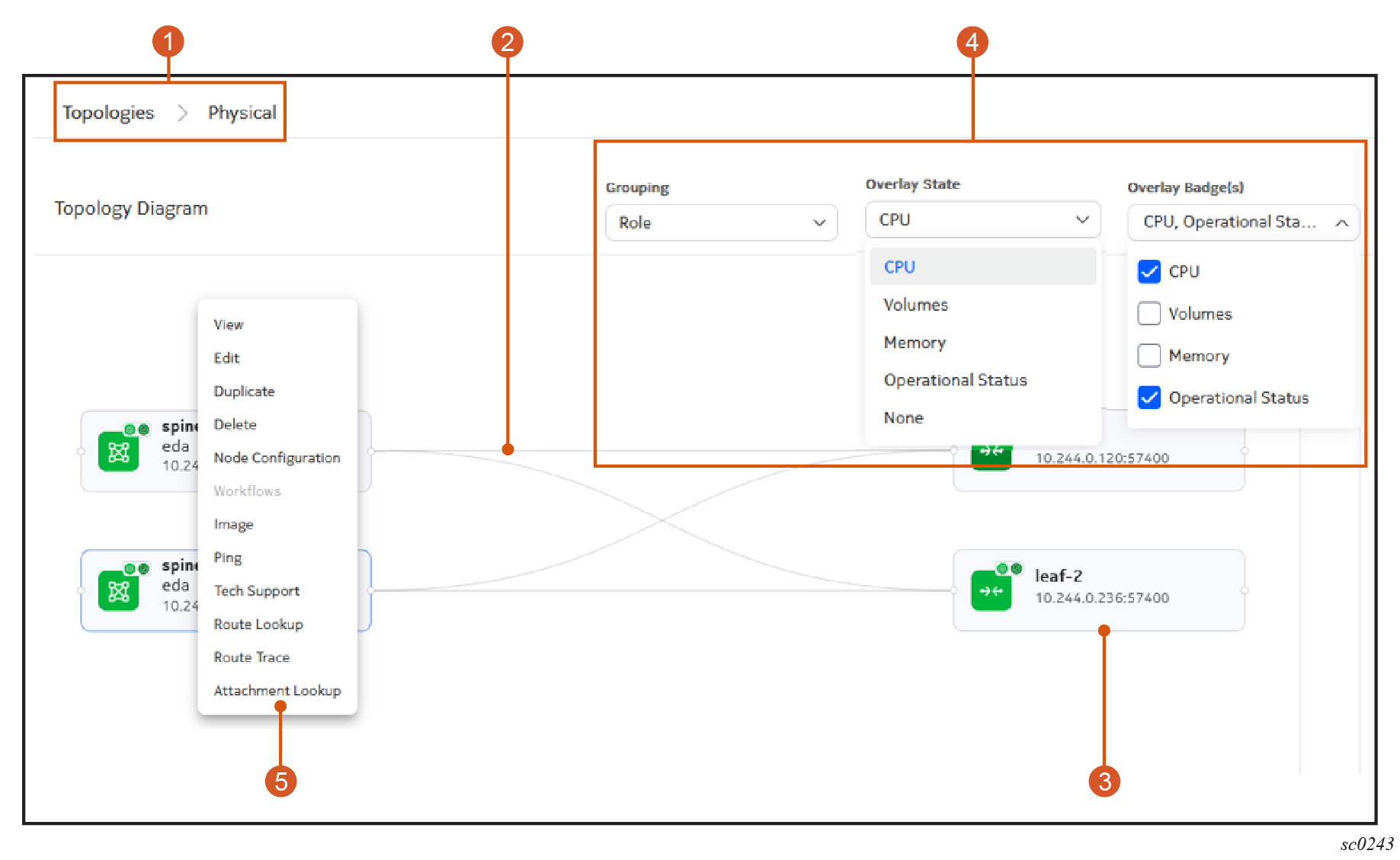Choose Route Trace from context menu
1400x860 pixels.
pos(277,657)
